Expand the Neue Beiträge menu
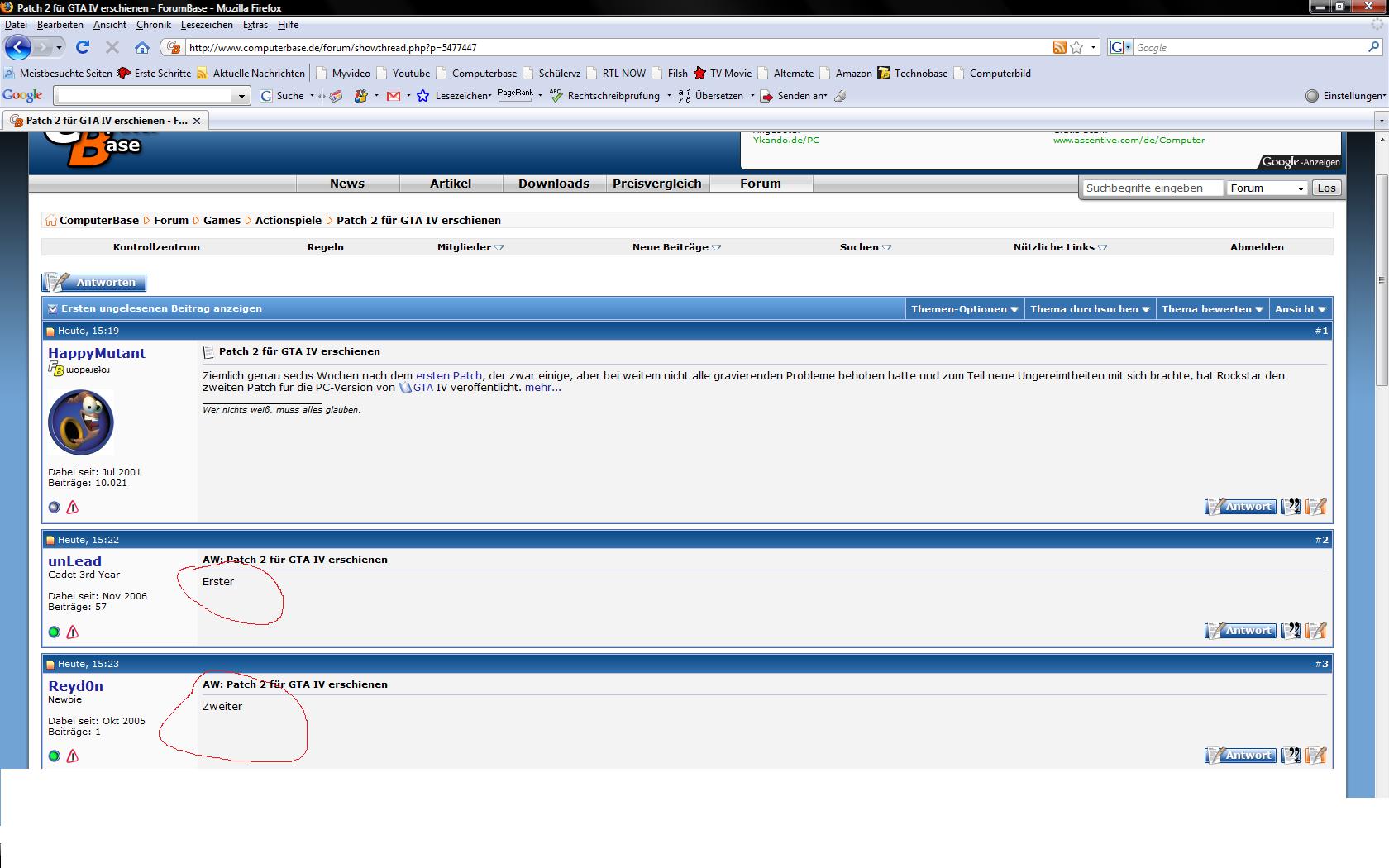 click(x=676, y=247)
